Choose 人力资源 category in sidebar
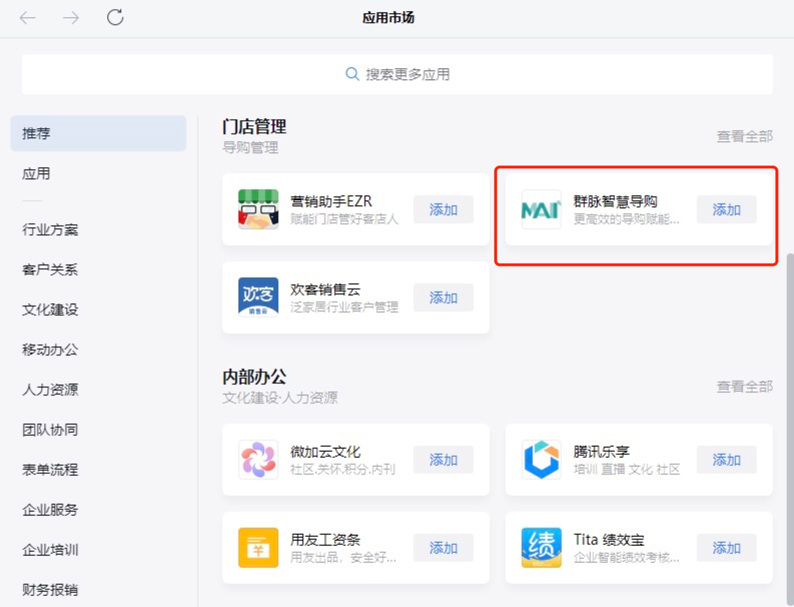 coord(50,390)
